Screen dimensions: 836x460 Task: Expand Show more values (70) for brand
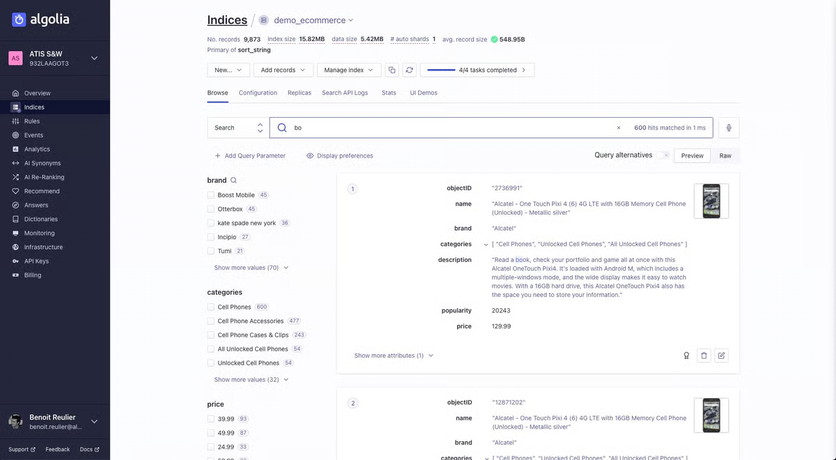click(251, 268)
